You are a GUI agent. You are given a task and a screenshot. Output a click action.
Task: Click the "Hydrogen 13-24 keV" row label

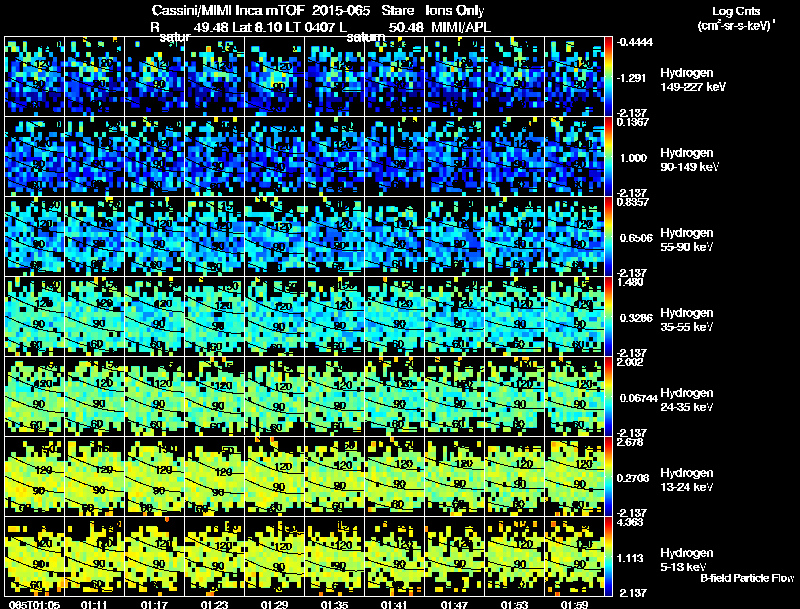pyautogui.click(x=687, y=480)
